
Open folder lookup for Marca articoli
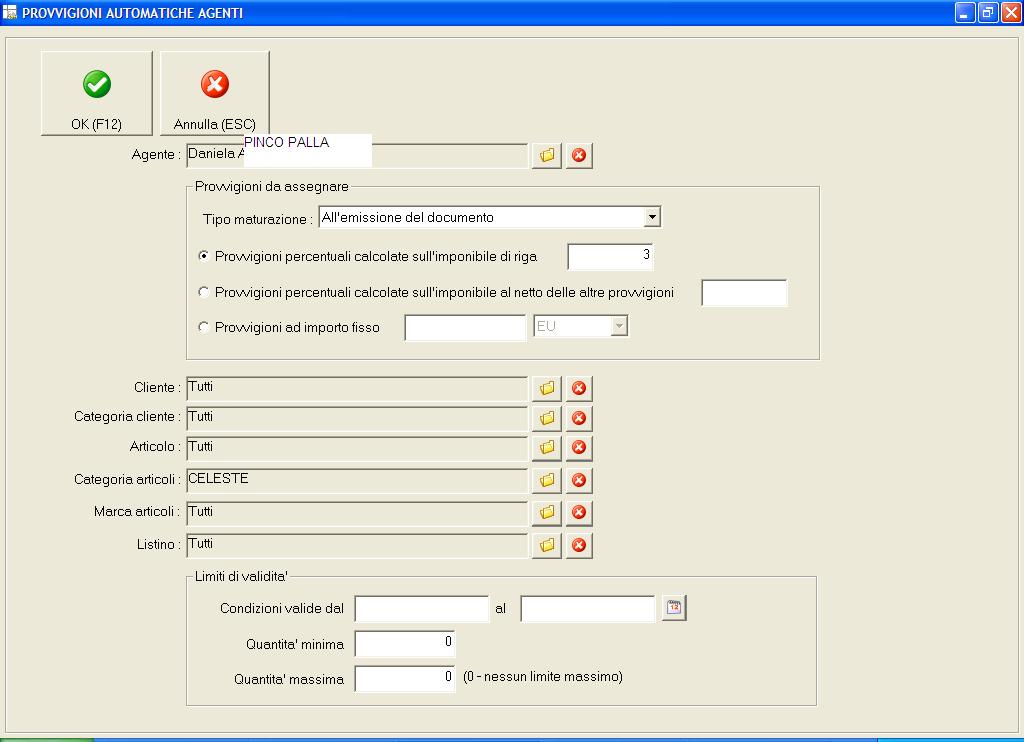tap(547, 512)
